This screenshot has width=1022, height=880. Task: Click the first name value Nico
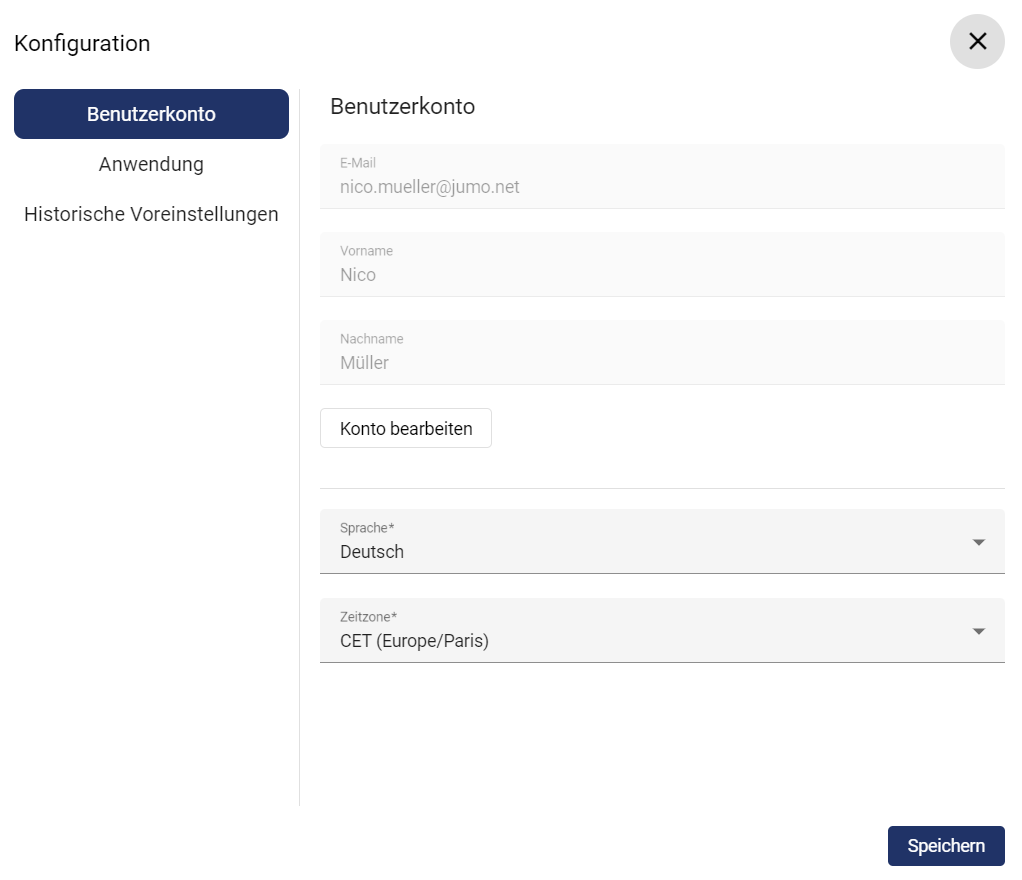pos(358,275)
